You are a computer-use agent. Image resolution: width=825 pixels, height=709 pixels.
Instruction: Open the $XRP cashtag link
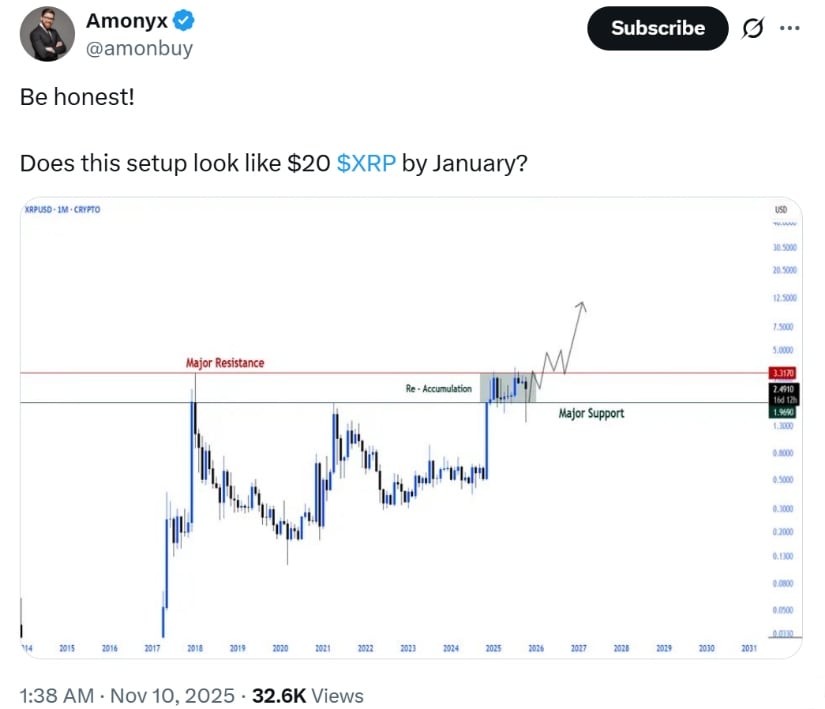click(x=365, y=164)
